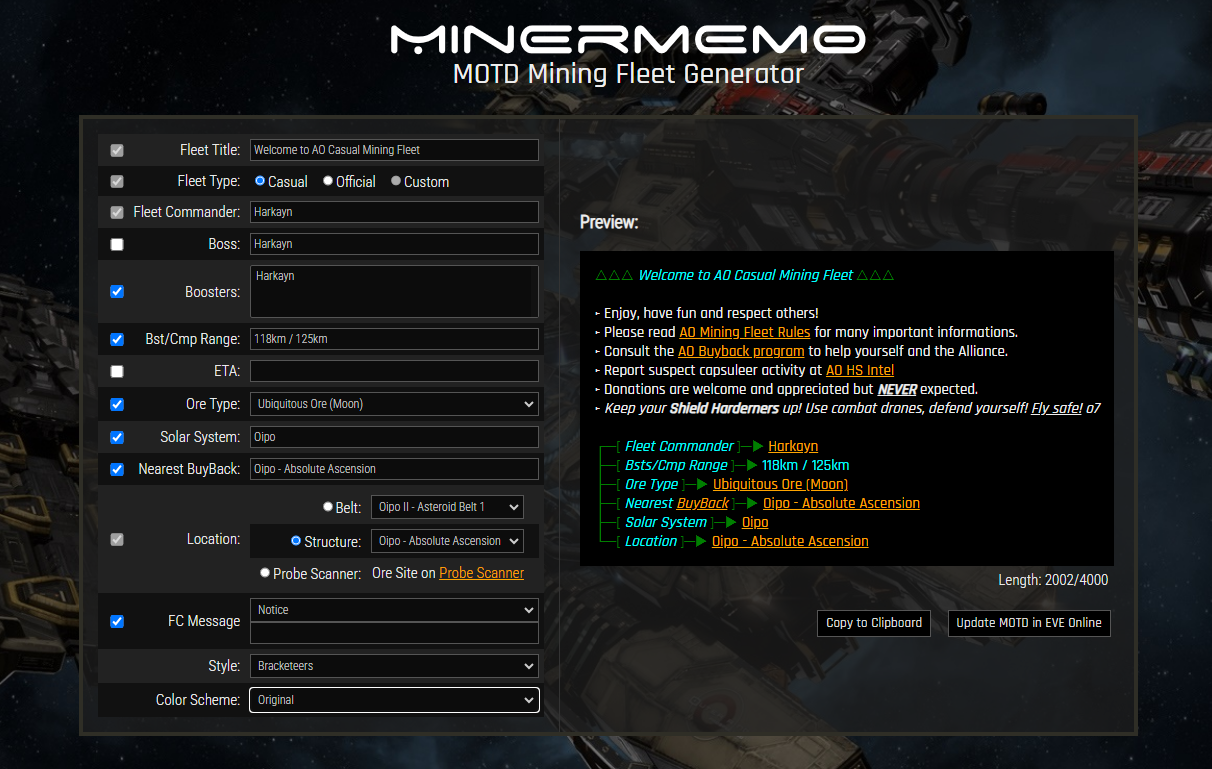Screen dimensions: 1212x769
Task: Click the 'Welcome to AO Casual Mining Fleet' preview title
Action: (x=746, y=275)
